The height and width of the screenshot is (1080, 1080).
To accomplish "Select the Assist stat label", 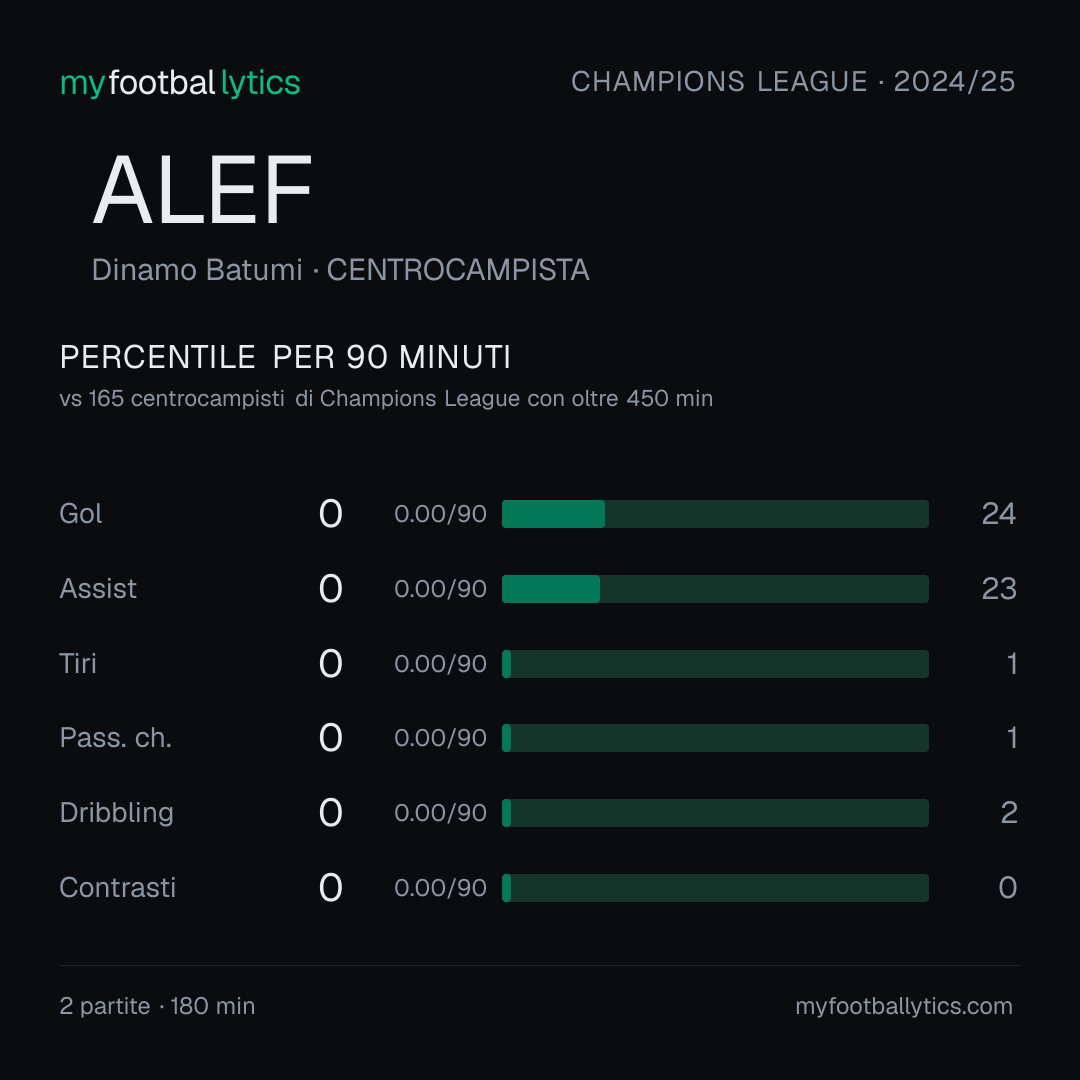I will pos(98,589).
